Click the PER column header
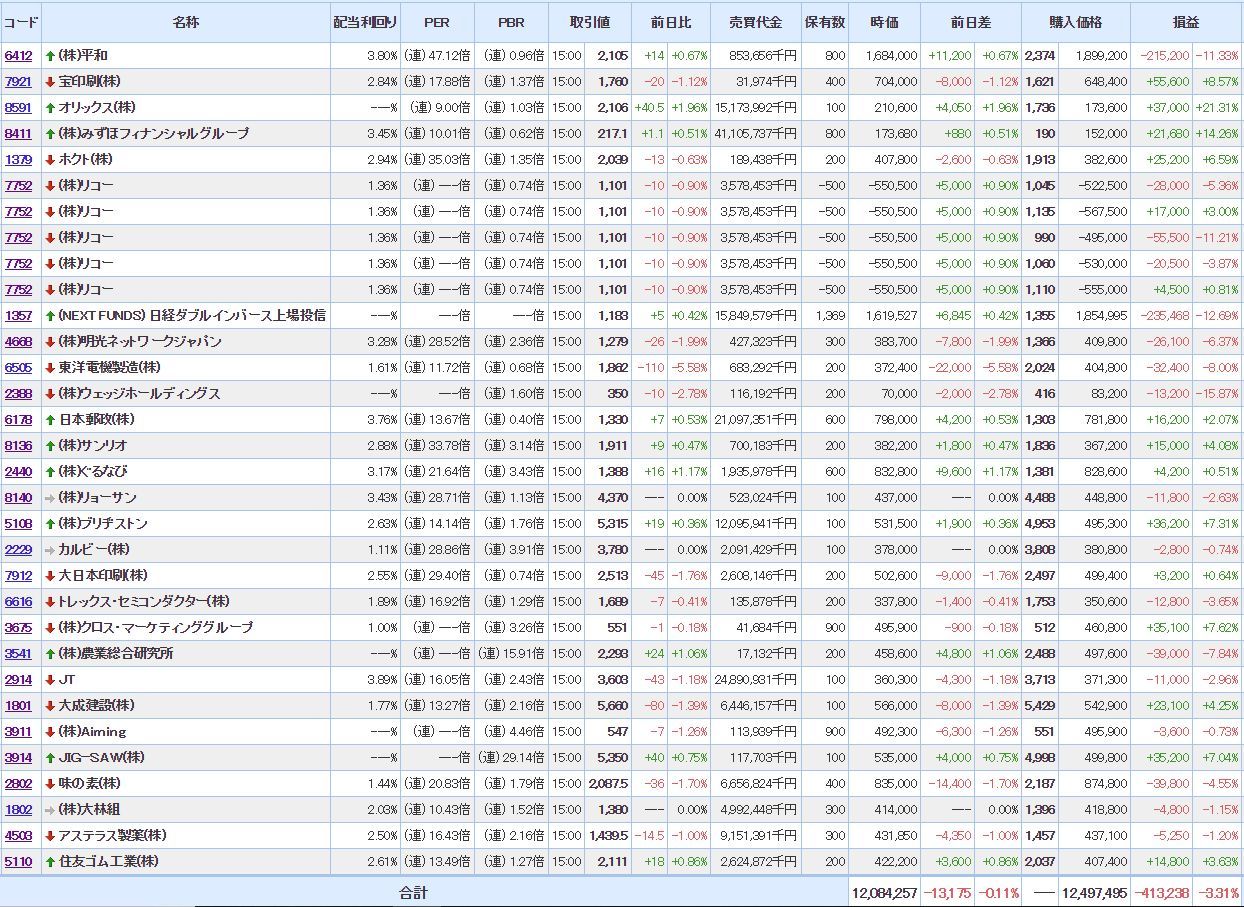 click(x=437, y=22)
